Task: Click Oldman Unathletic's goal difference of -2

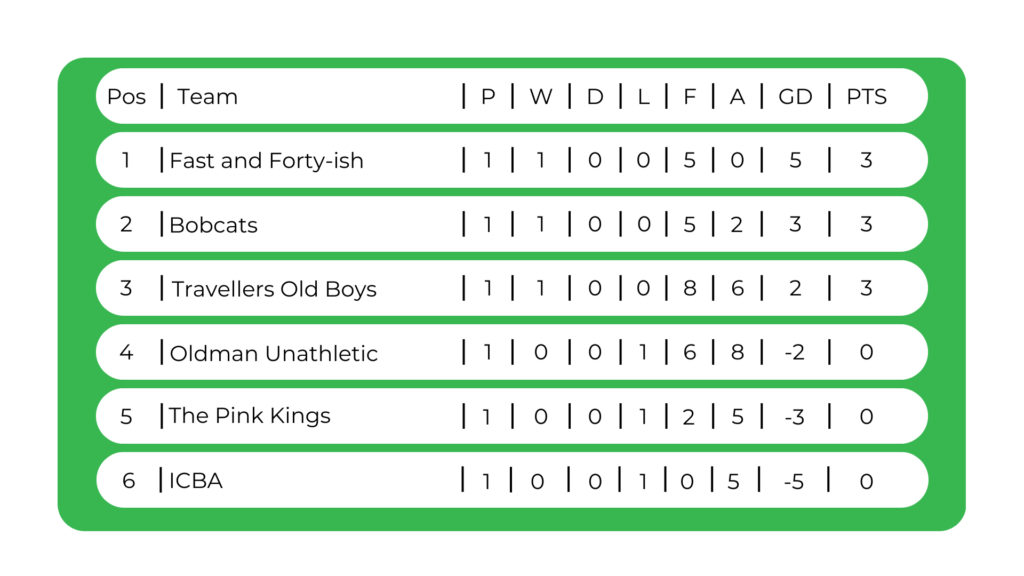Action: [x=794, y=353]
